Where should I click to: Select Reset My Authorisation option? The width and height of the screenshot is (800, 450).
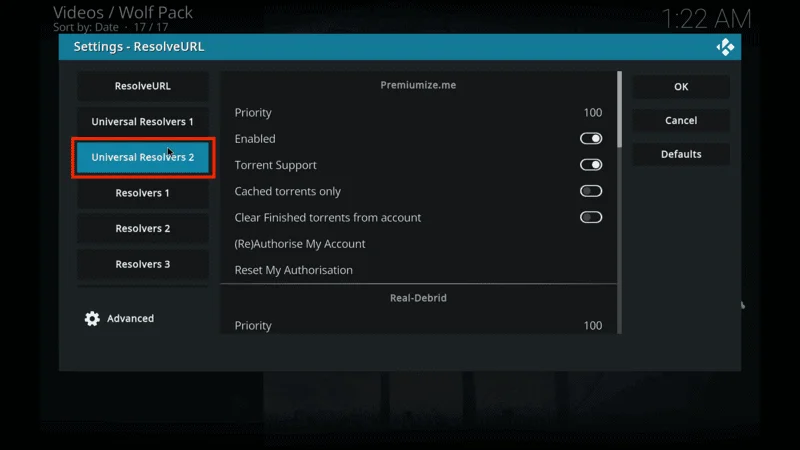tap(294, 270)
